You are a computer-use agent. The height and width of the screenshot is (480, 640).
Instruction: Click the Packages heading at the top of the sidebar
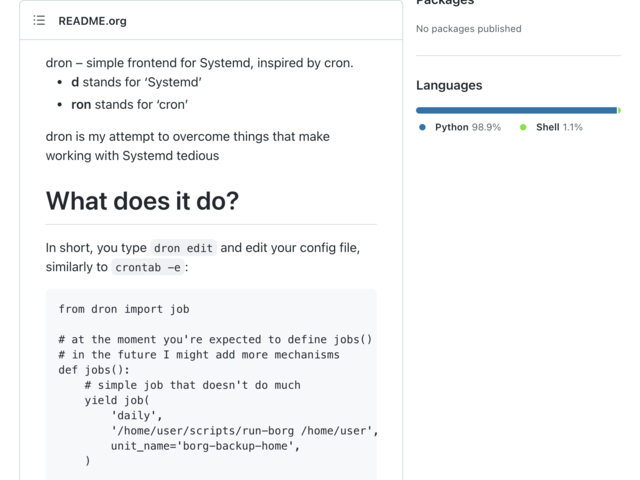pos(445,2)
